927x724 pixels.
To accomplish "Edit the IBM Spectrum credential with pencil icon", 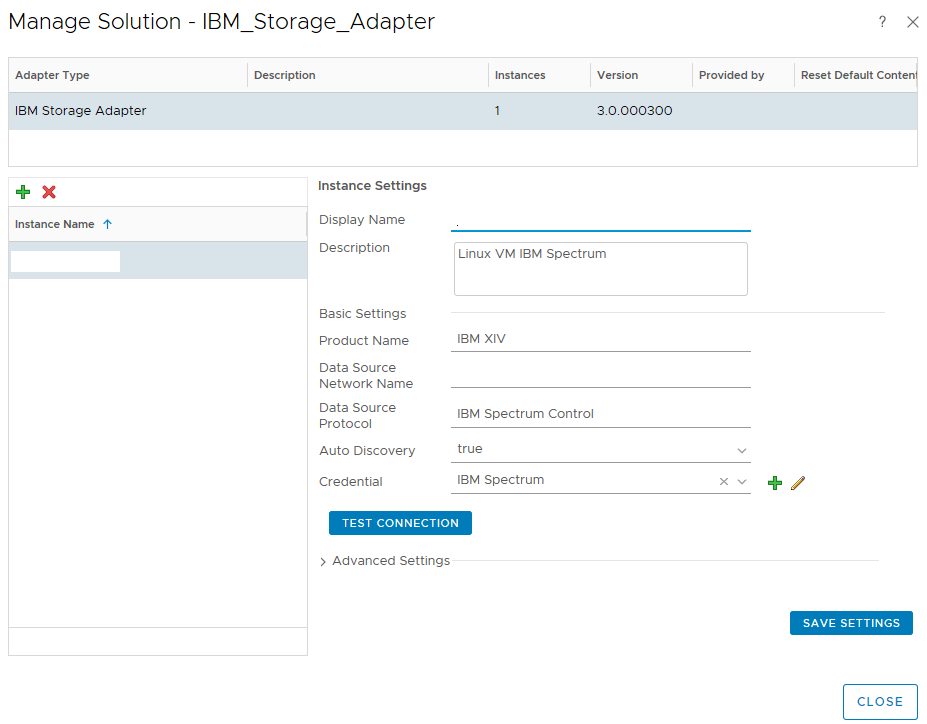I will [797, 482].
